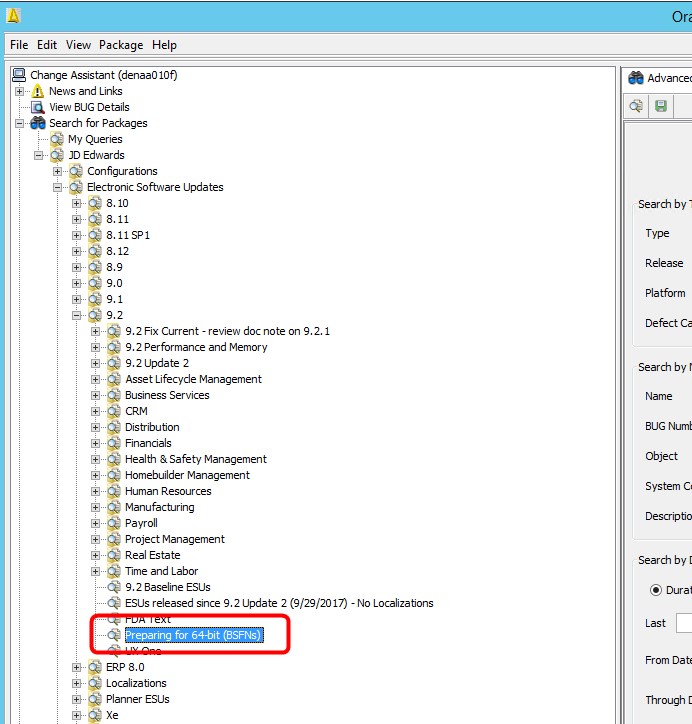Select ESUs released since 9.2 Update 2 entry
The width and height of the screenshot is (692, 724).
(279, 603)
